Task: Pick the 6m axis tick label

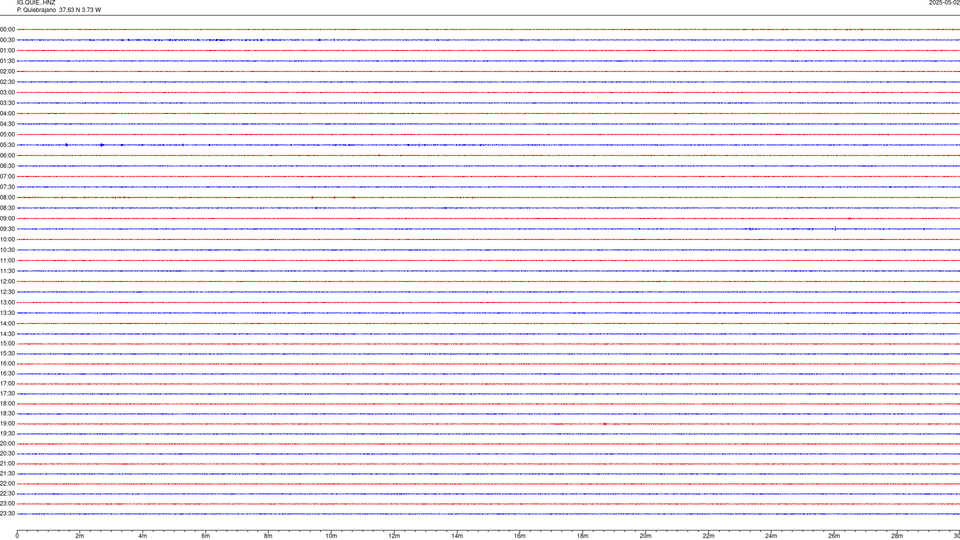Action: coord(206,536)
